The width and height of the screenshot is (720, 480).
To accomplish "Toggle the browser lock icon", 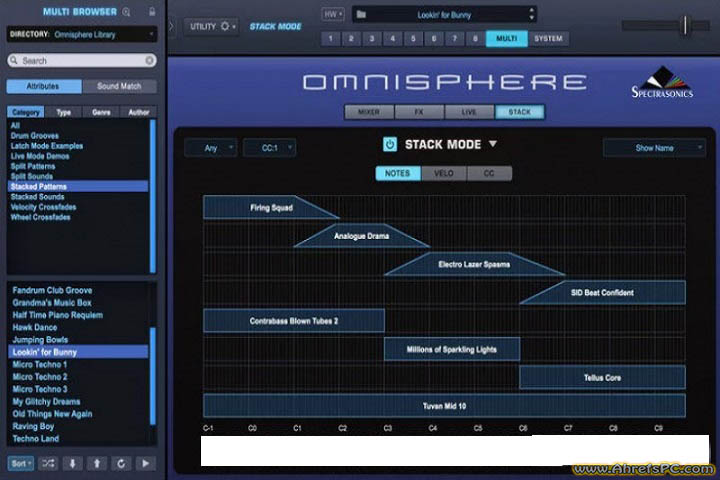I will click(152, 11).
